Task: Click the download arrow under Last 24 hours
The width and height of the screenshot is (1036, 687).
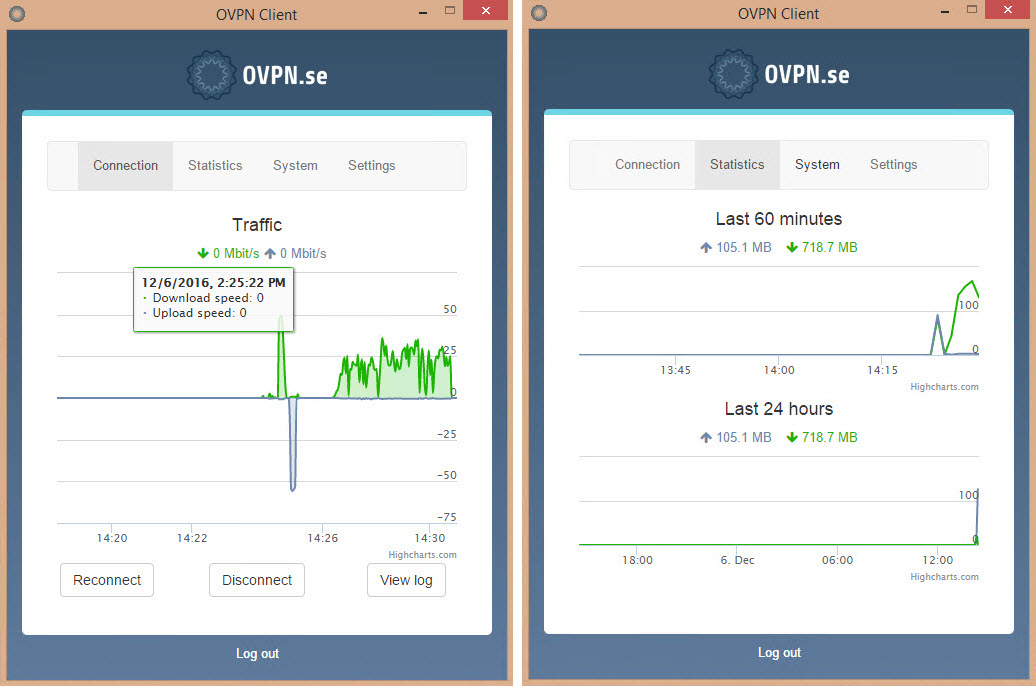Action: (x=792, y=437)
